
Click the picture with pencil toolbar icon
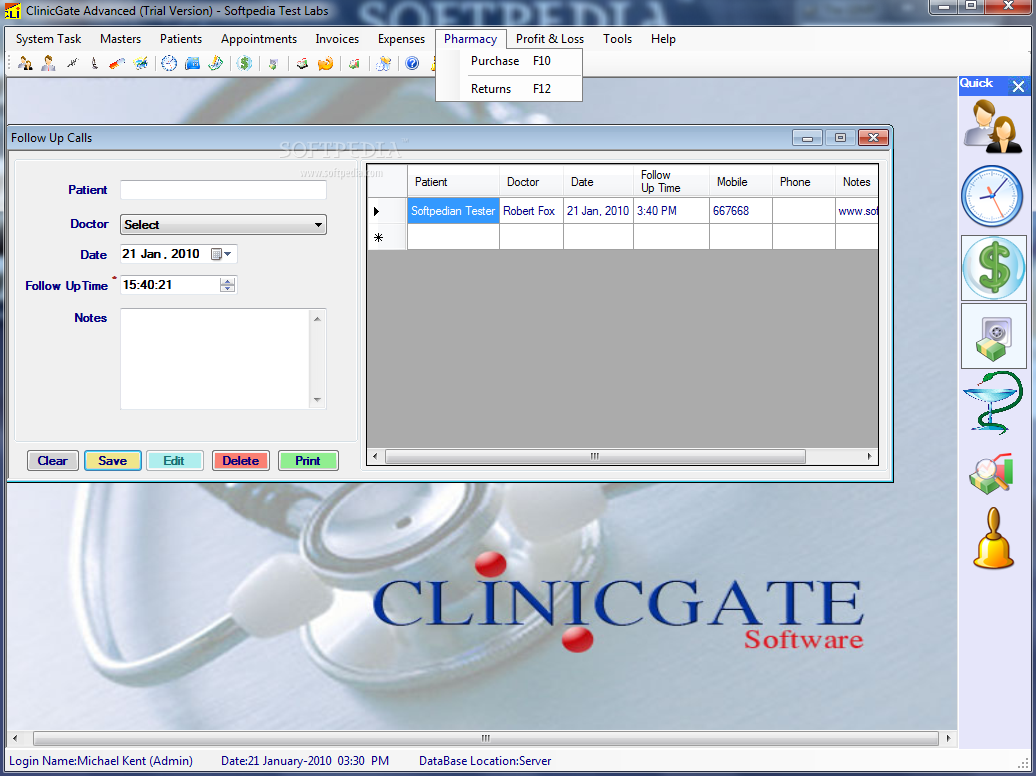point(141,63)
